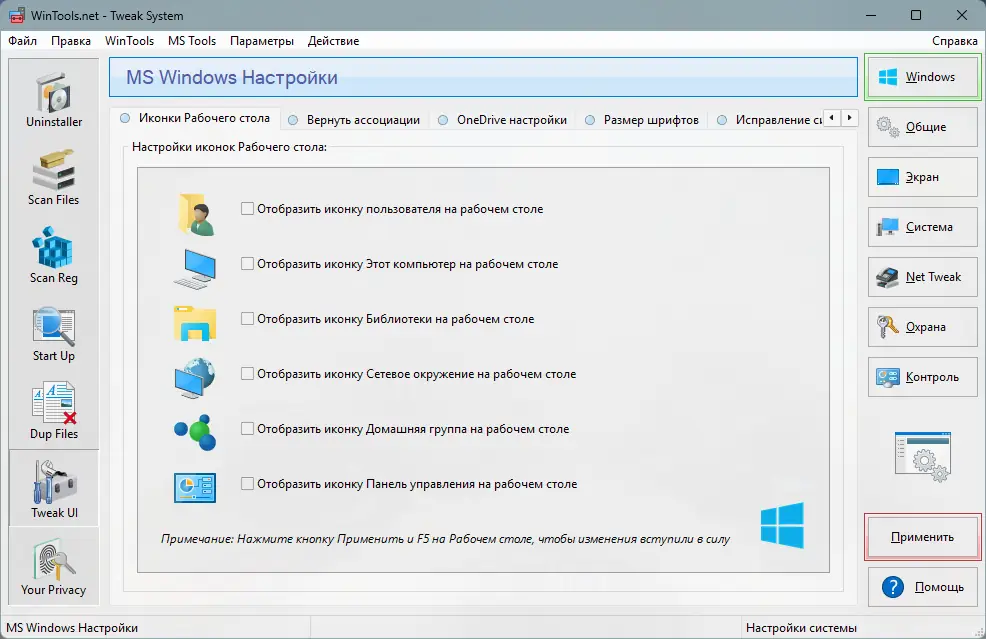Open the Dup Files tool
Image resolution: width=986 pixels, height=639 pixels.
pyautogui.click(x=54, y=412)
